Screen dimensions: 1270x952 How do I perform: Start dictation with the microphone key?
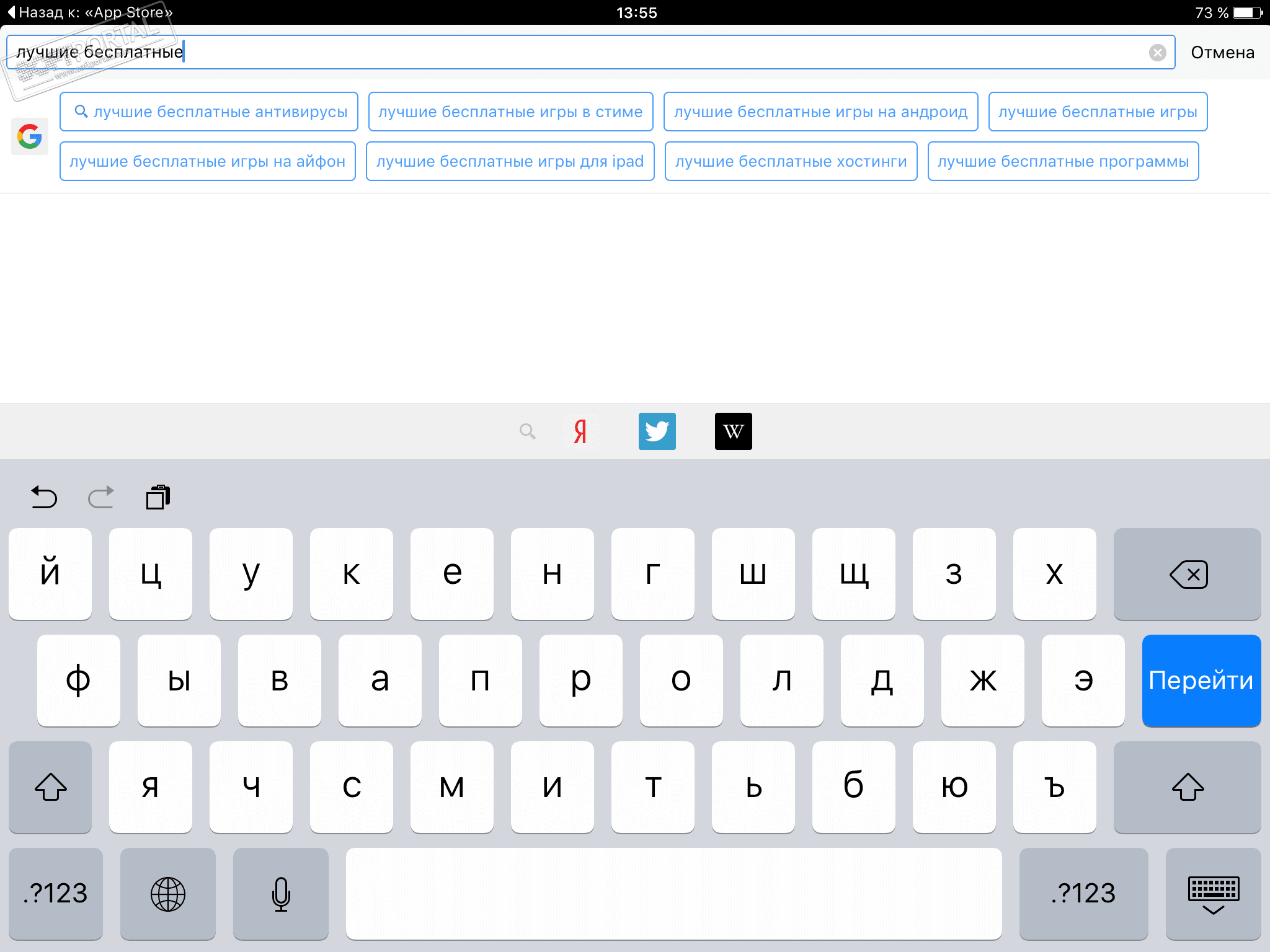pos(281,894)
